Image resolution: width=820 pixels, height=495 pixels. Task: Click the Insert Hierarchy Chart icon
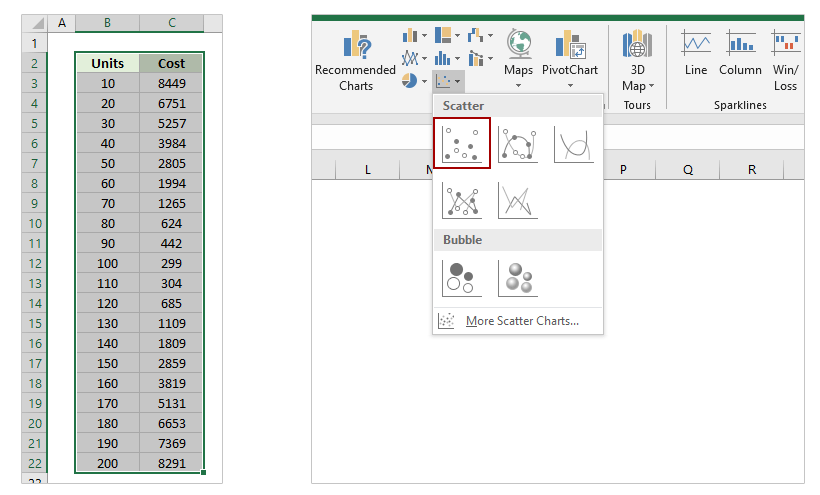pyautogui.click(x=443, y=36)
